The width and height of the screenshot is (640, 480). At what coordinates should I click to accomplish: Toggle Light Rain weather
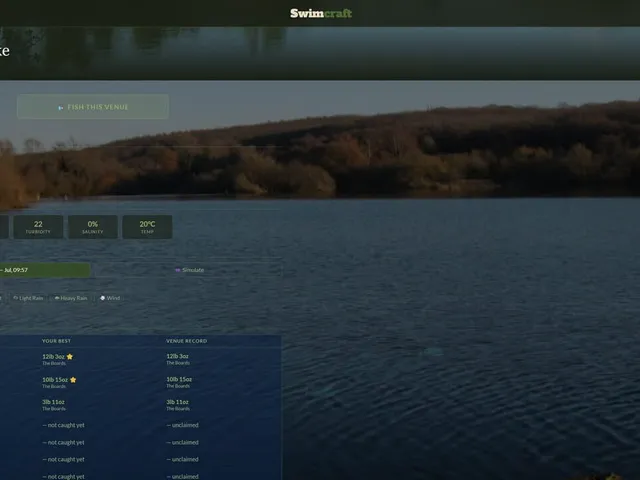28,298
